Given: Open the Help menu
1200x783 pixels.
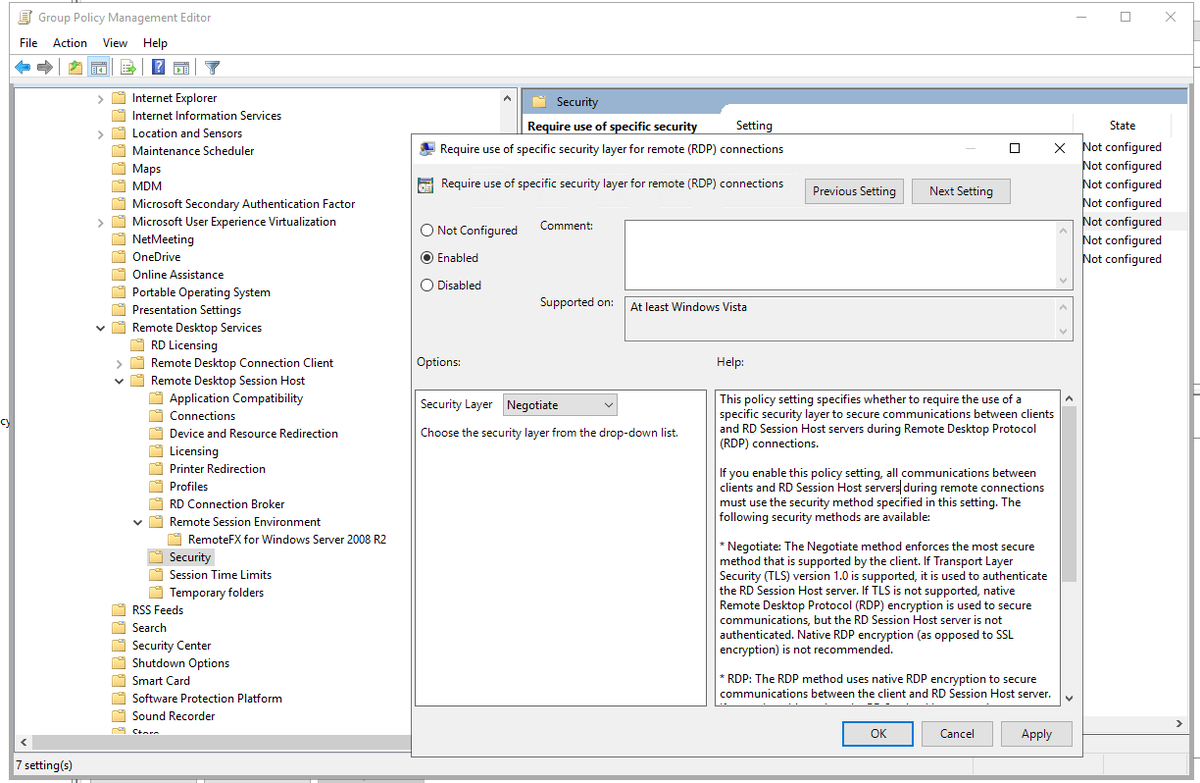Looking at the screenshot, I should (x=155, y=43).
